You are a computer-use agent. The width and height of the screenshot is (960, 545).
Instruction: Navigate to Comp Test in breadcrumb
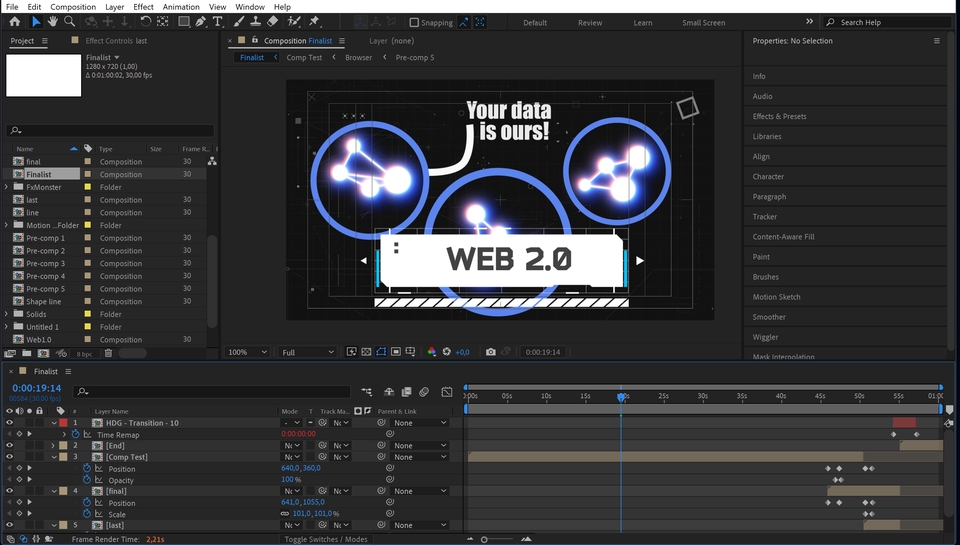[304, 58]
